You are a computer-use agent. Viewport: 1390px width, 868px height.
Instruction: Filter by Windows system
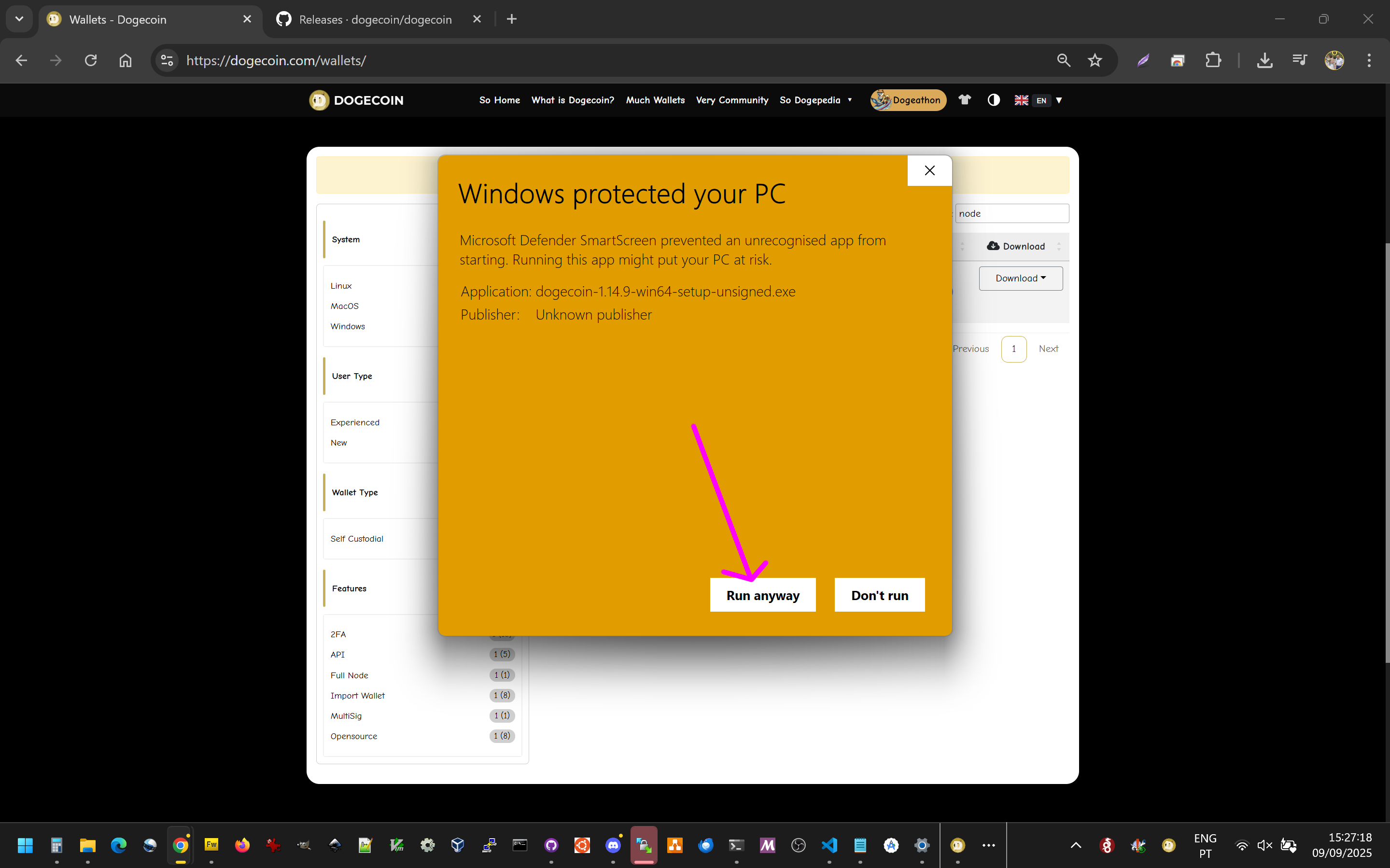347,326
